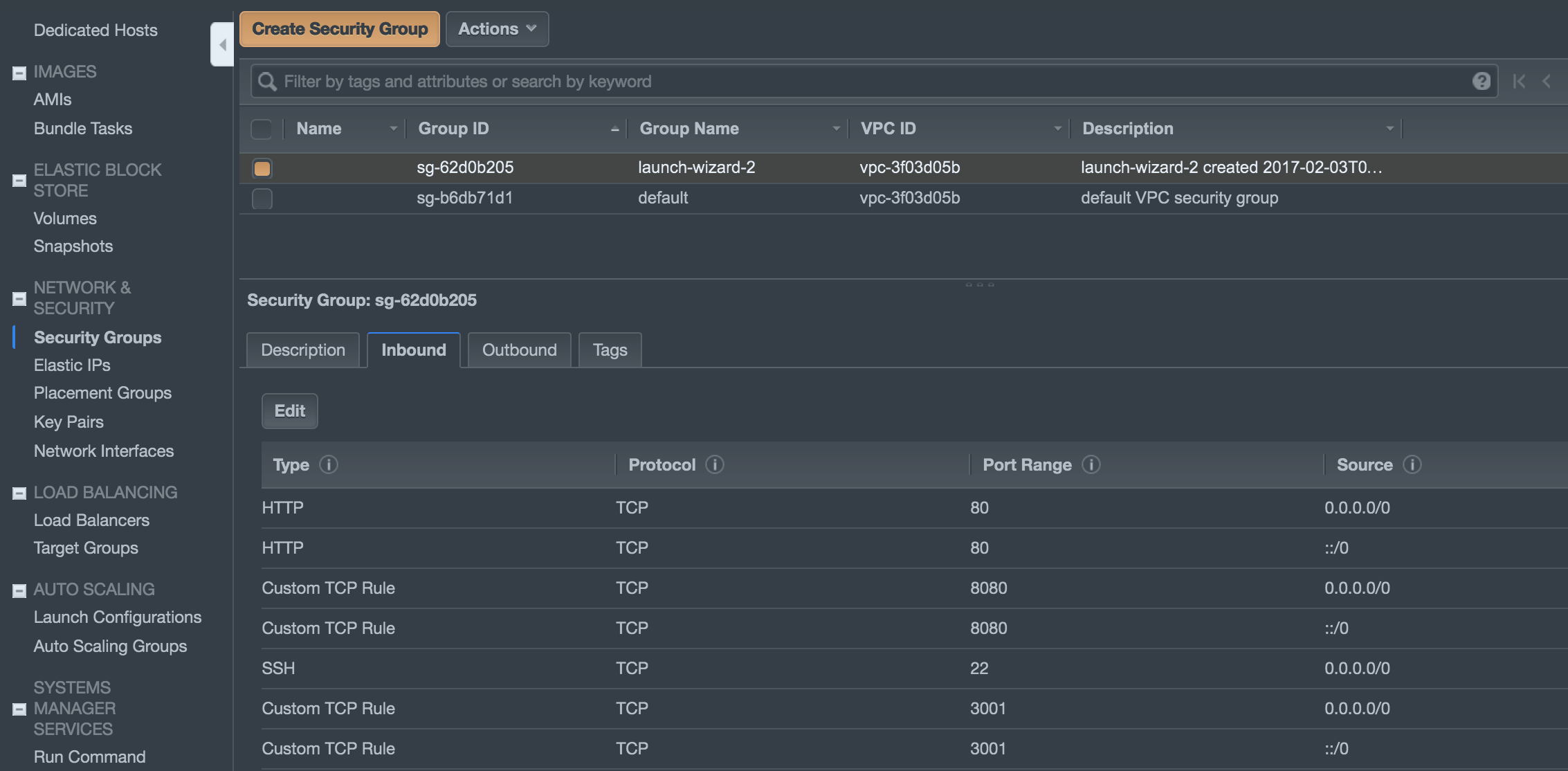Open Description column dropdown arrow
Screen dimensions: 1568x771
1389,129
